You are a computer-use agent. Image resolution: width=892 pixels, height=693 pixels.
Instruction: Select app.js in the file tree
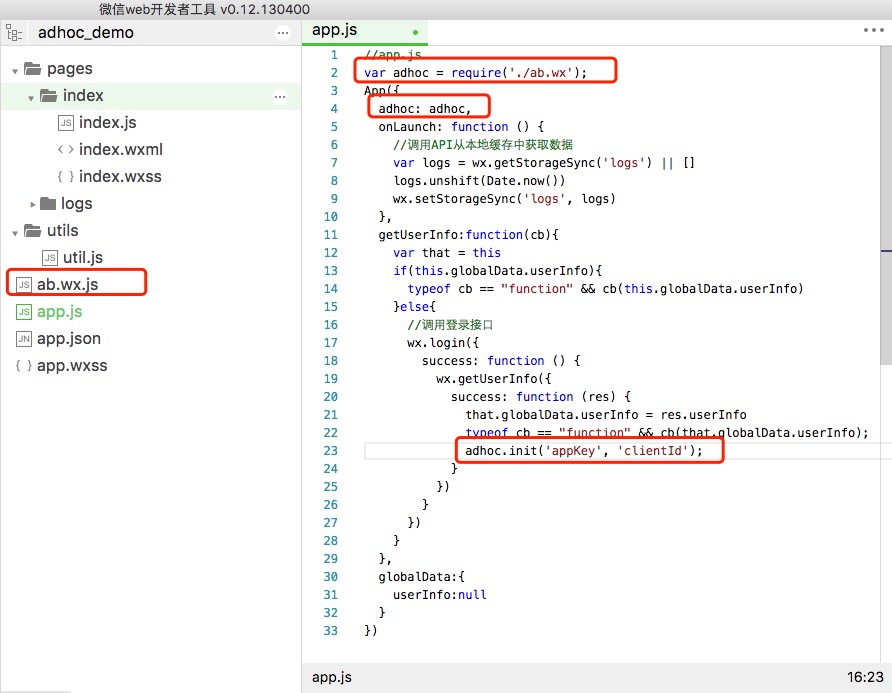click(x=60, y=312)
